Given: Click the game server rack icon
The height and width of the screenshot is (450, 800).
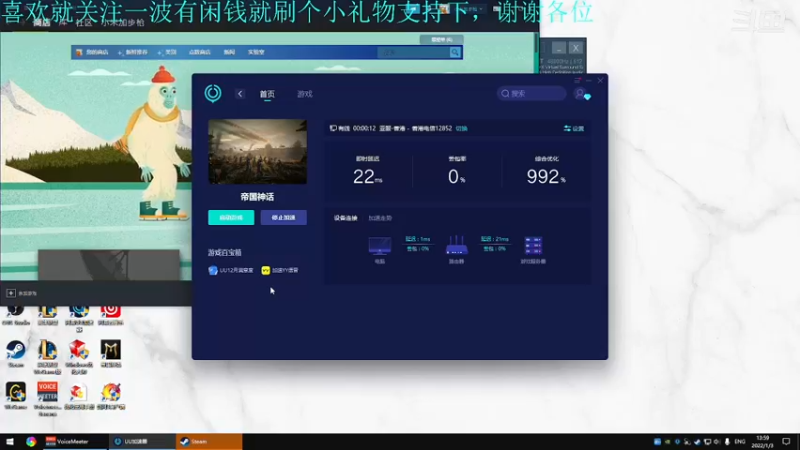Looking at the screenshot, I should click(x=533, y=245).
